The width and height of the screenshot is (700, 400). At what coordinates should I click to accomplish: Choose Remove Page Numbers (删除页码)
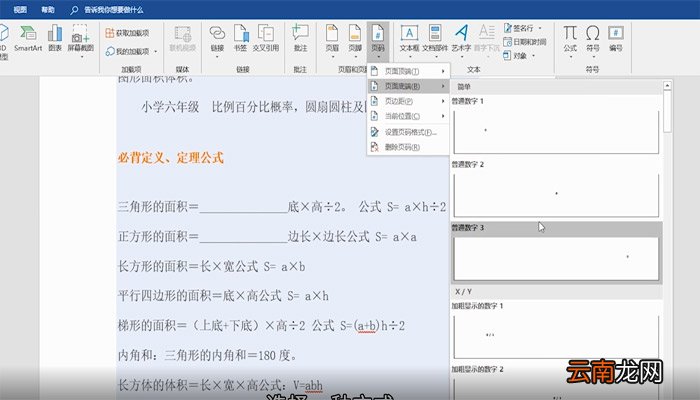(x=408, y=147)
